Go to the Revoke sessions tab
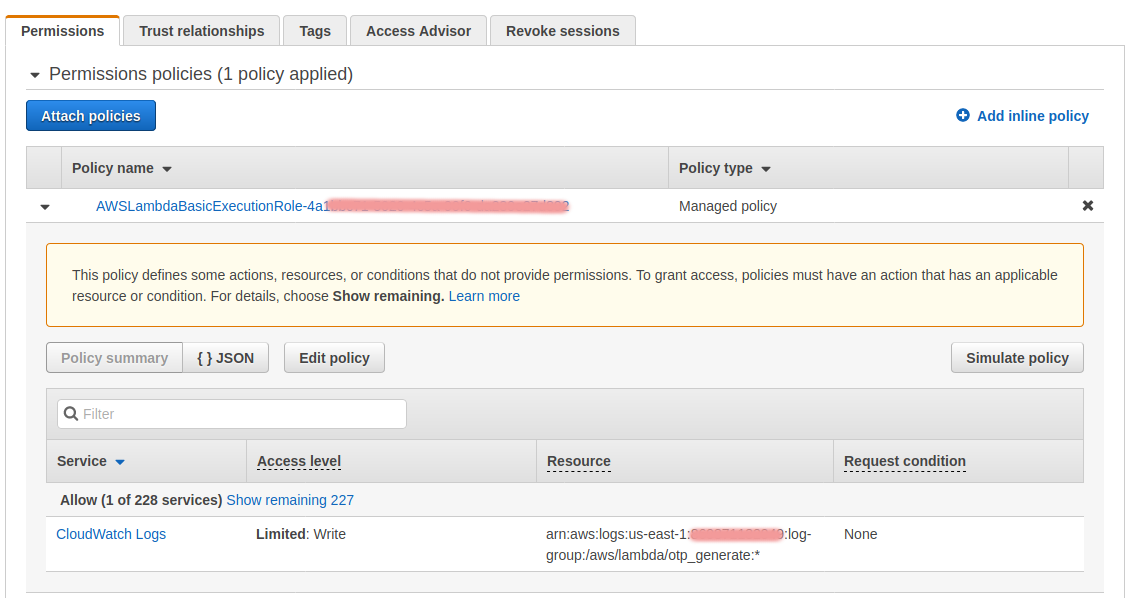The width and height of the screenshot is (1131, 598). [x=562, y=31]
